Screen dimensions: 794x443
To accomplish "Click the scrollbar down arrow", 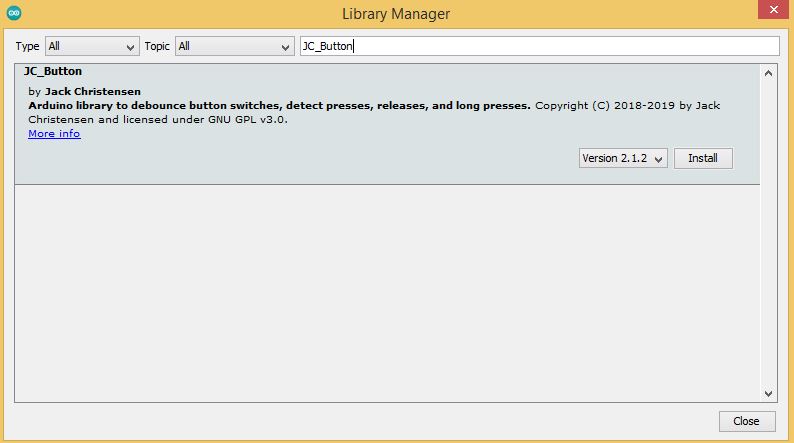I will [768, 393].
